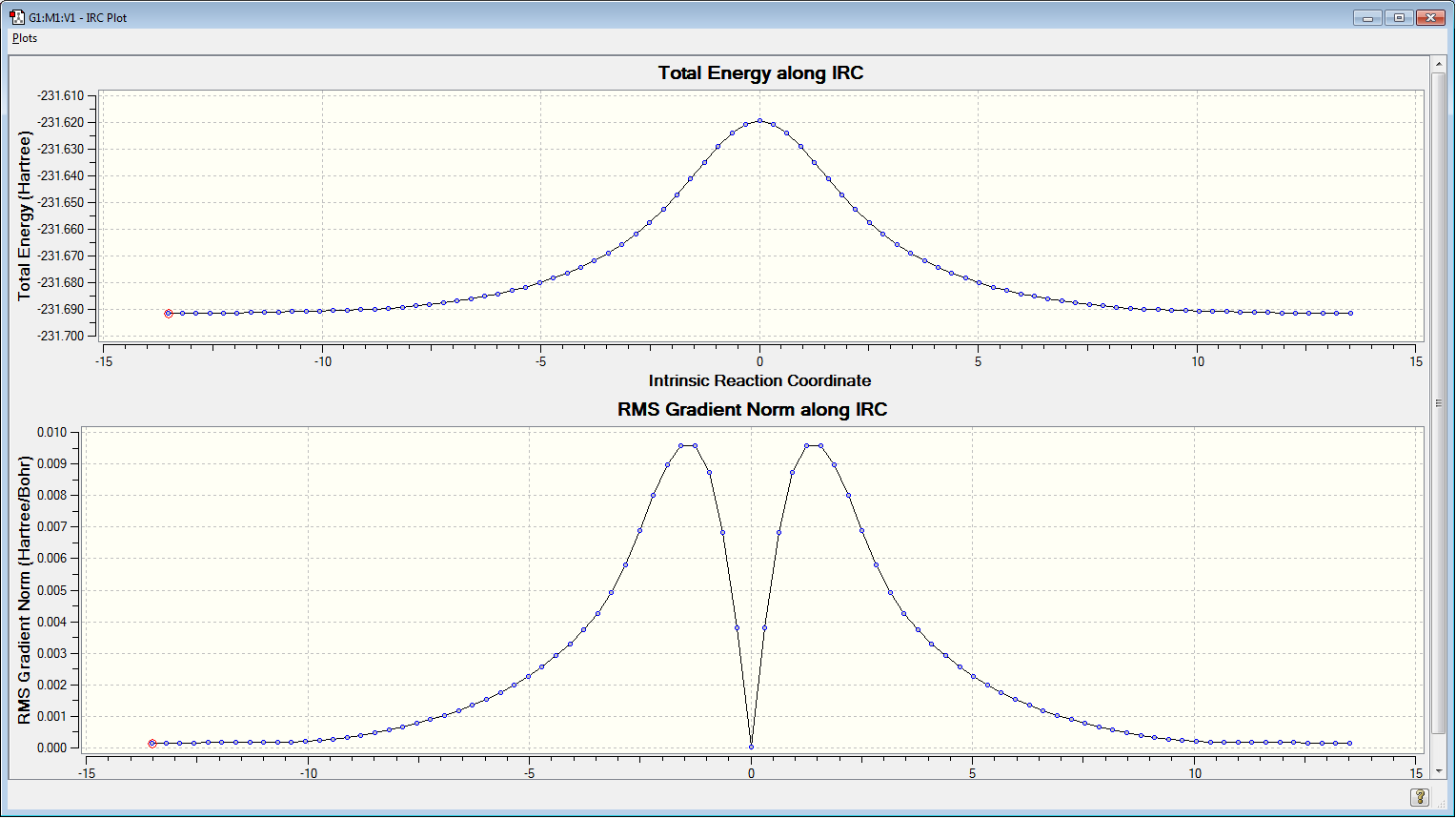The height and width of the screenshot is (819, 1456).
Task: Click the "Intrinsic Reaction Coordinate" axis label
Action: [759, 380]
